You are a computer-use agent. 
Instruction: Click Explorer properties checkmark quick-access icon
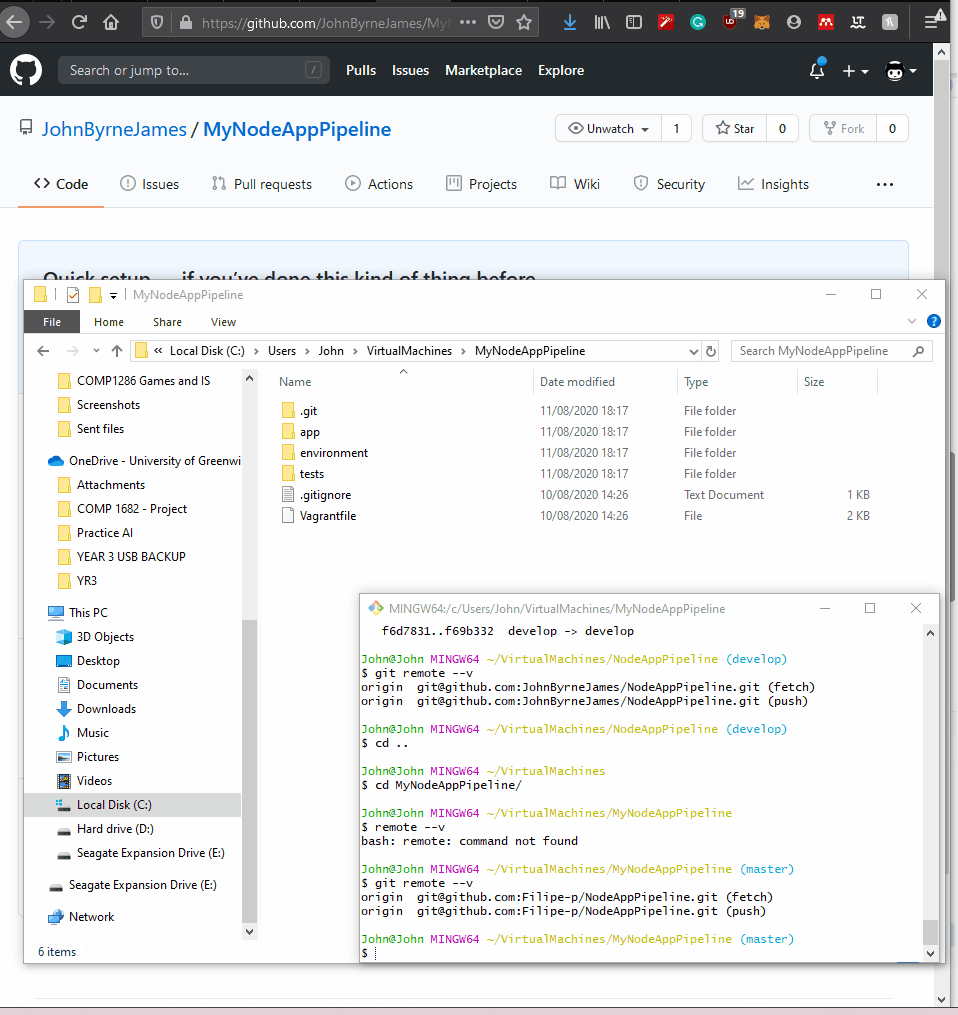(x=73, y=295)
